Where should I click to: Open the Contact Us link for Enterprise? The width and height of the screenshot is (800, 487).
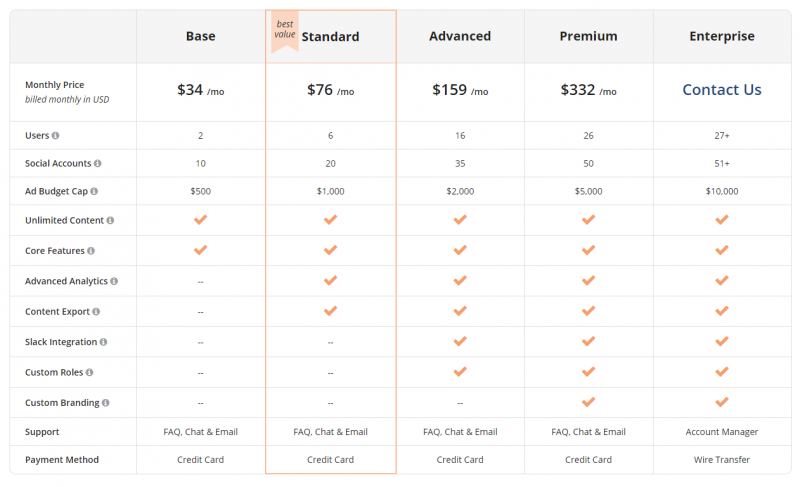click(x=721, y=90)
